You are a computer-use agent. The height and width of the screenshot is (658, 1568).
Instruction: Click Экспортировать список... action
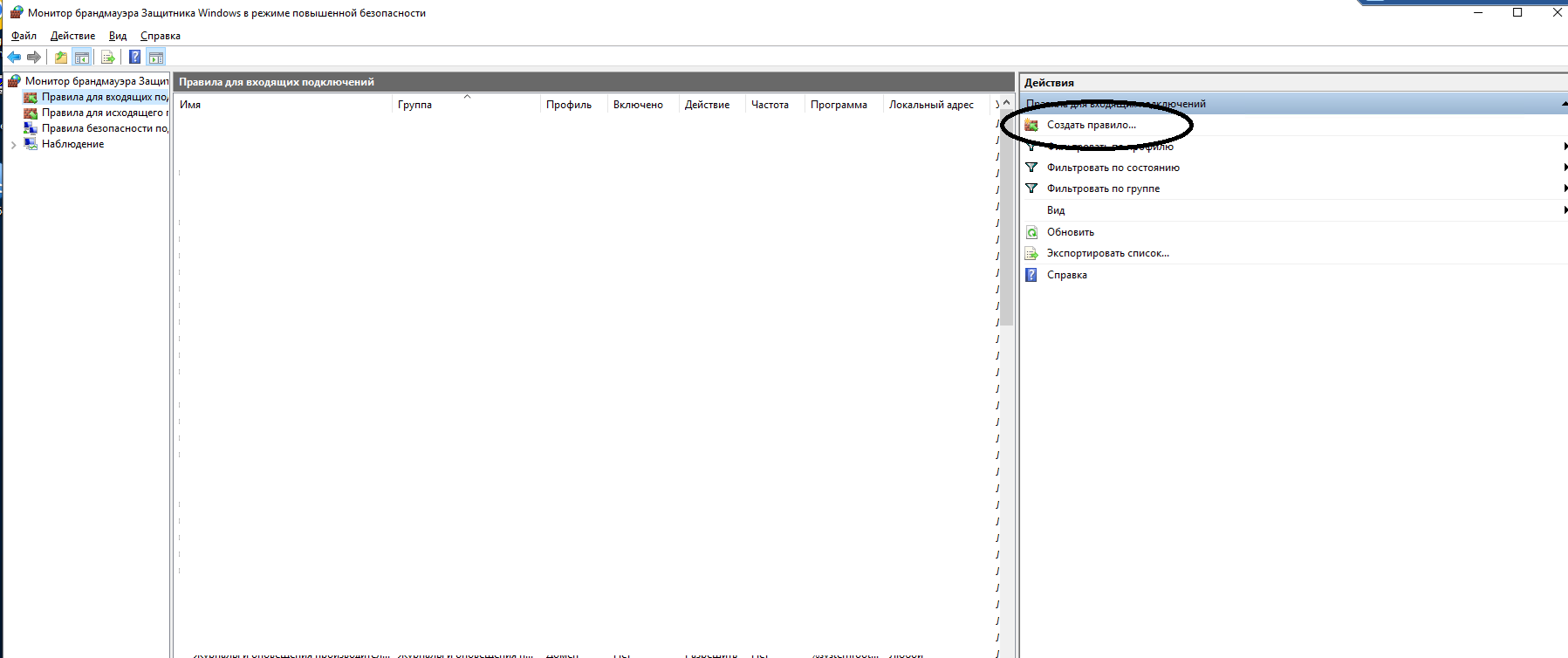1107,253
